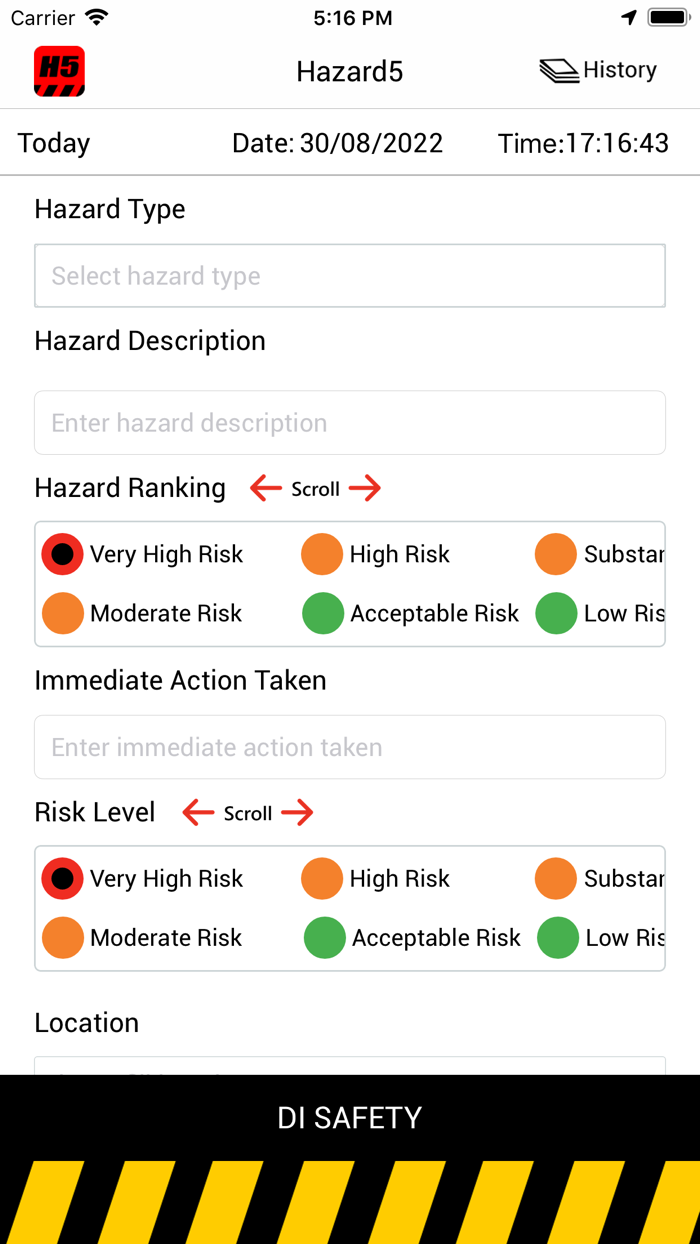
Task: Click the Date: 30/08/2022 text
Action: (x=337, y=143)
